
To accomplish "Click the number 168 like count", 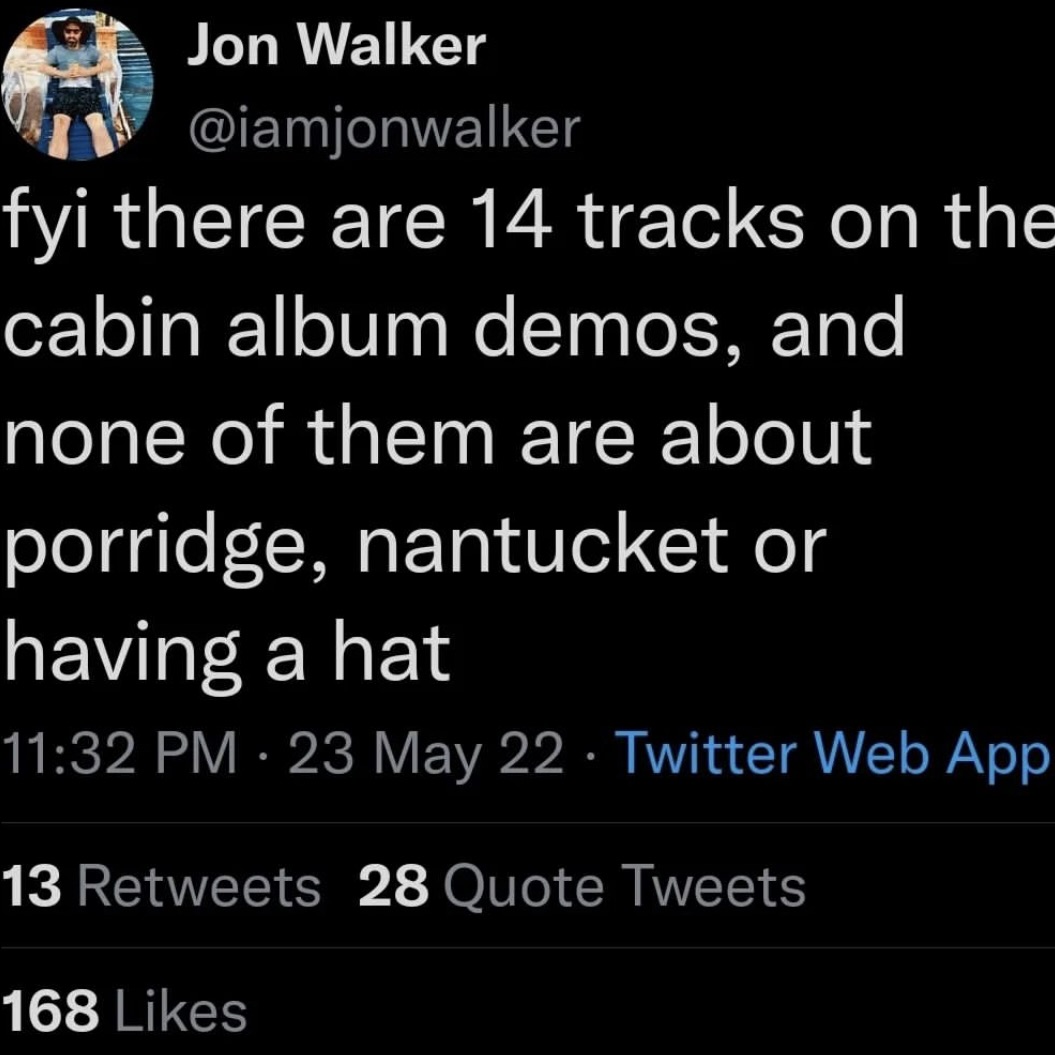I will tap(51, 1011).
